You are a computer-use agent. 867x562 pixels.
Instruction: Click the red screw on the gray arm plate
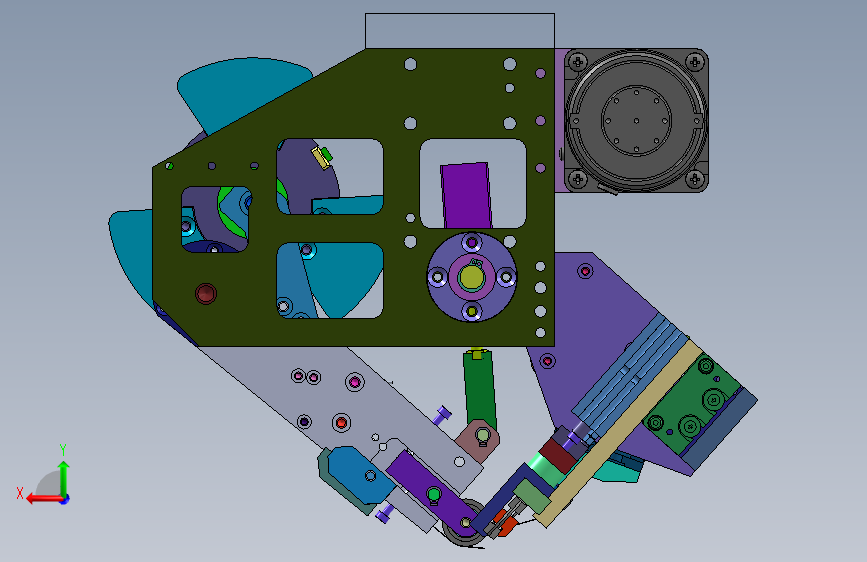(341, 423)
